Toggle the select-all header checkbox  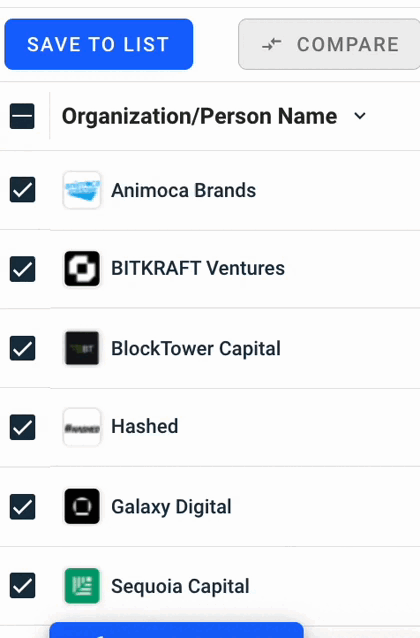(22, 116)
